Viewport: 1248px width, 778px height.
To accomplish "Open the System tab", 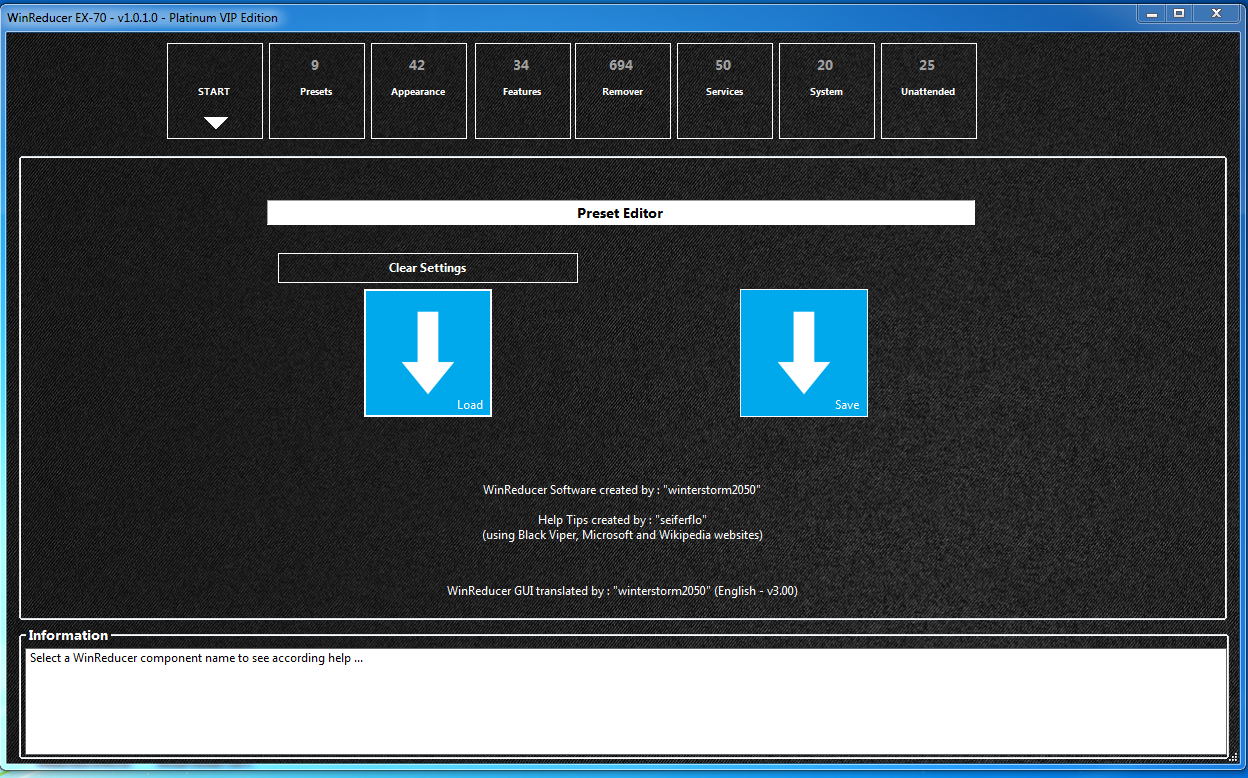I will (826, 91).
